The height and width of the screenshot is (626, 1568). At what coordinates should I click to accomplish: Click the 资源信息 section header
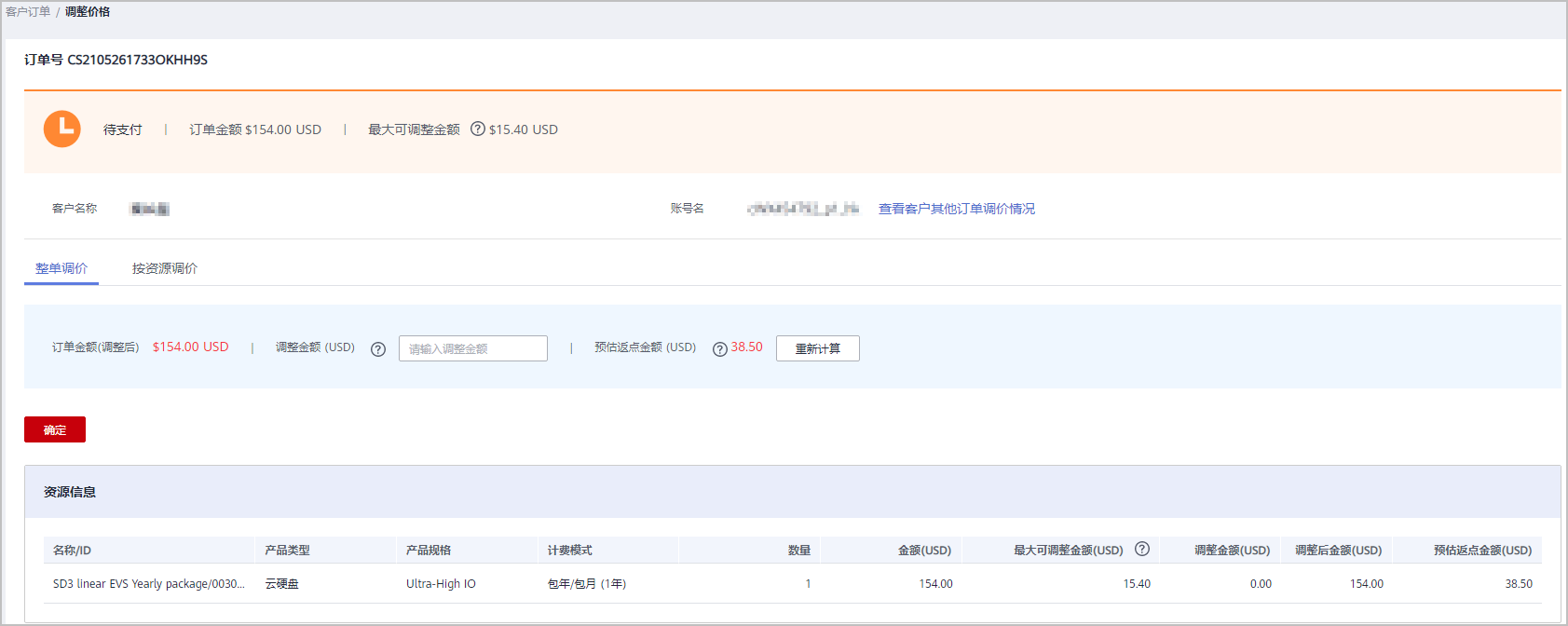(x=70, y=492)
